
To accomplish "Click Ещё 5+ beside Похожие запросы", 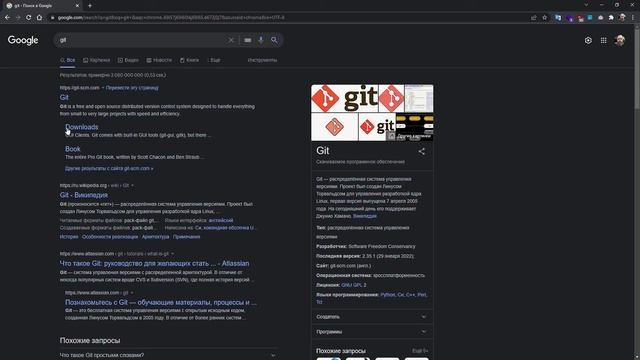I will [x=420, y=351].
